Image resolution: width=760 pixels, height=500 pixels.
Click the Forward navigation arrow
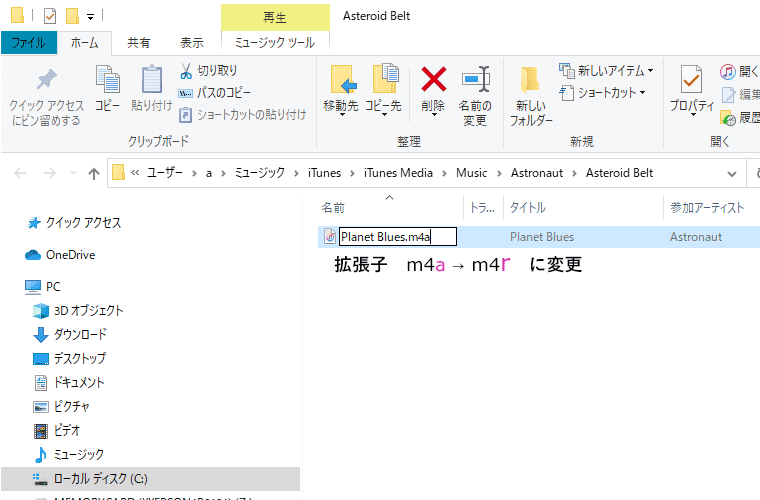coord(49,173)
